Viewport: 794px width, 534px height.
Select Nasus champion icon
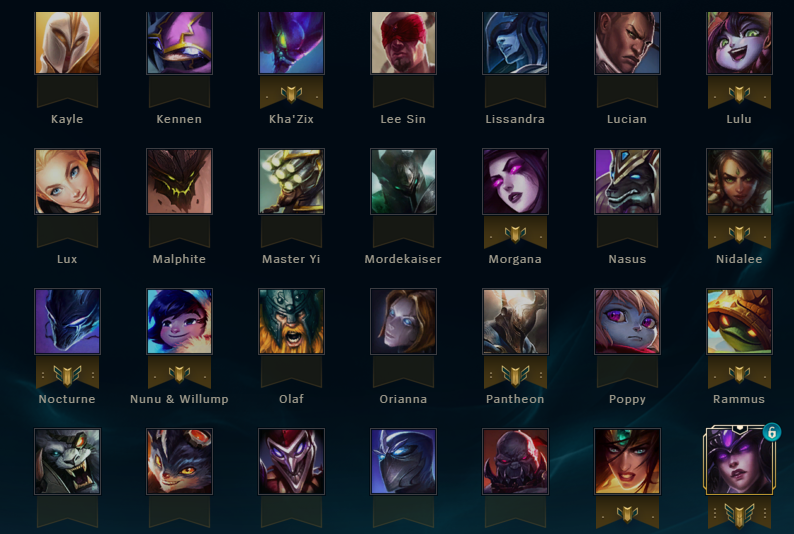click(627, 181)
